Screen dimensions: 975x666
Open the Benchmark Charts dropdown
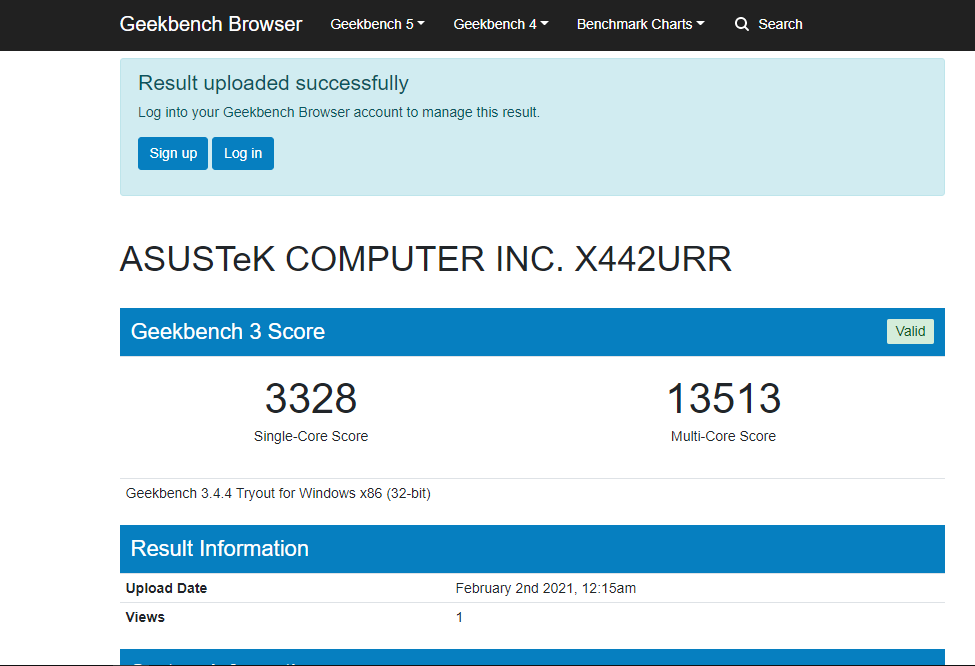tap(640, 24)
